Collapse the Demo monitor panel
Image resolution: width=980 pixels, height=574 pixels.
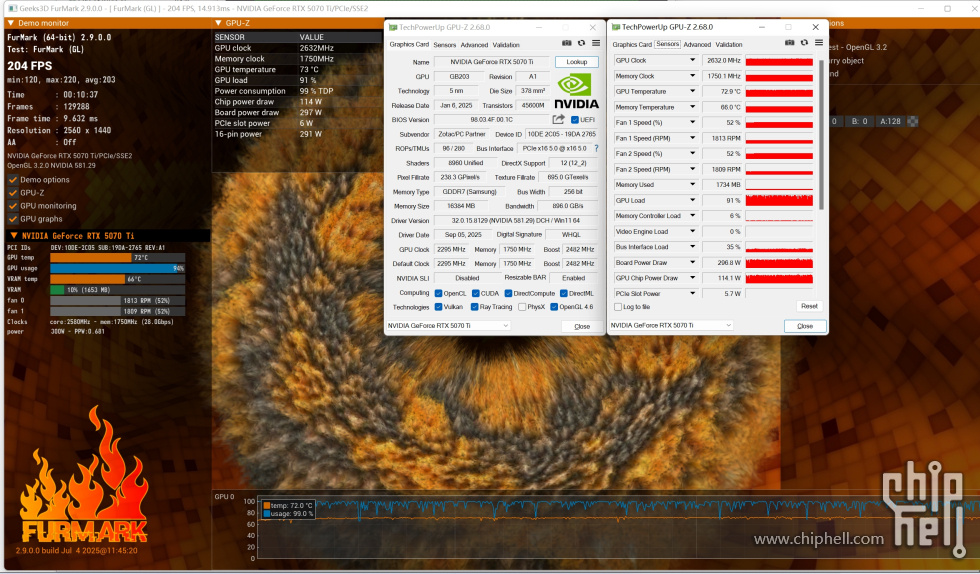pyautogui.click(x=11, y=23)
